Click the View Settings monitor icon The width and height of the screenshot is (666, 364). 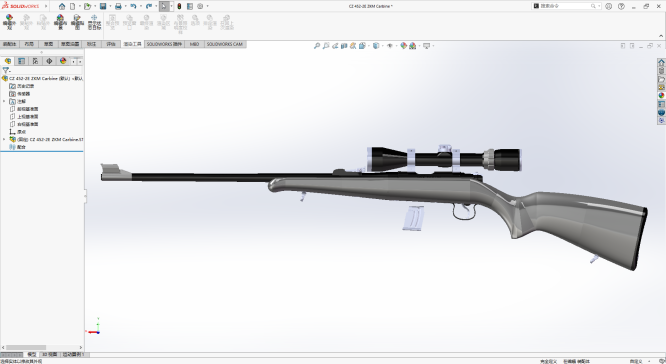point(426,46)
